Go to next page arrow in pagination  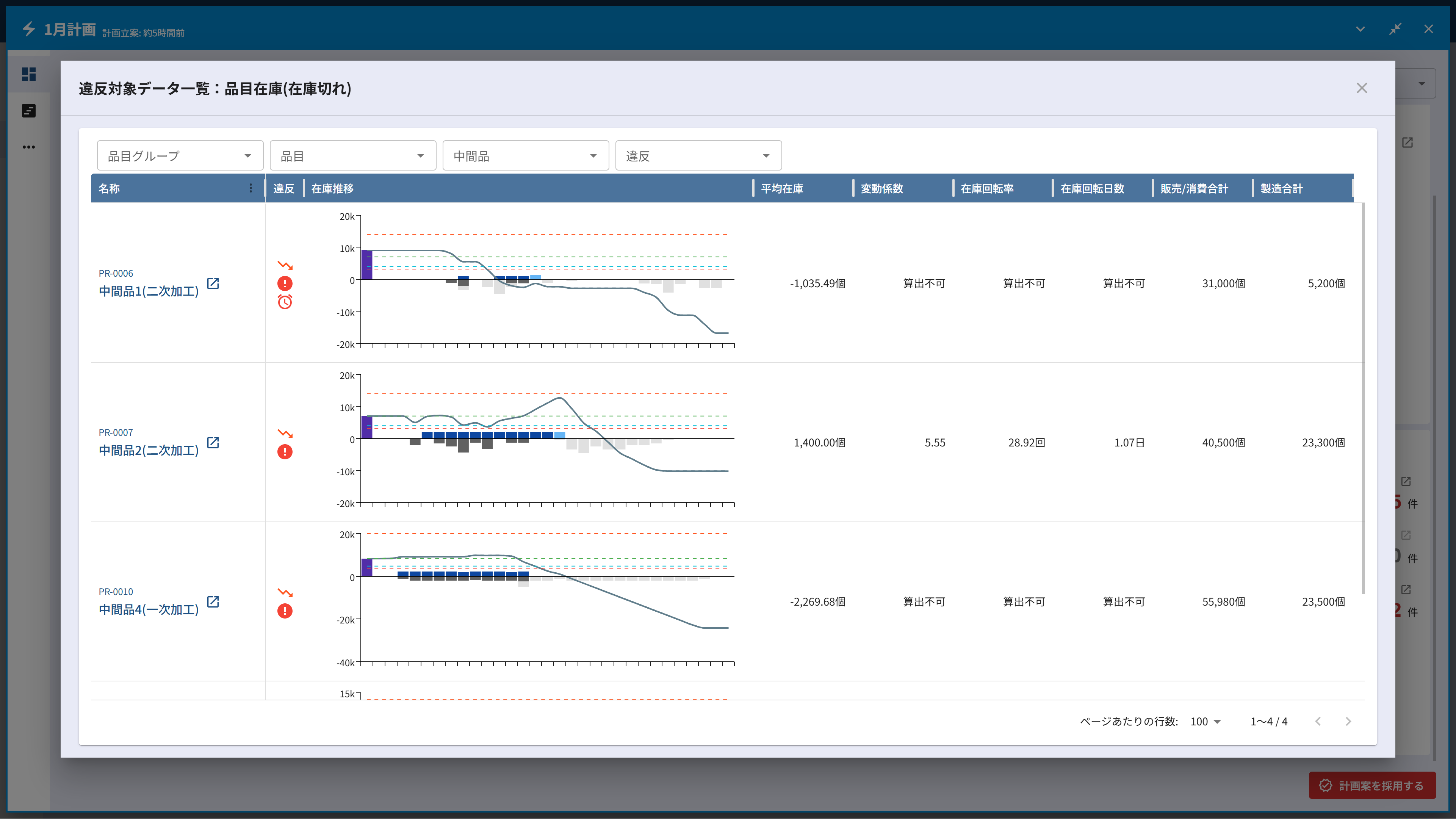tap(1348, 722)
